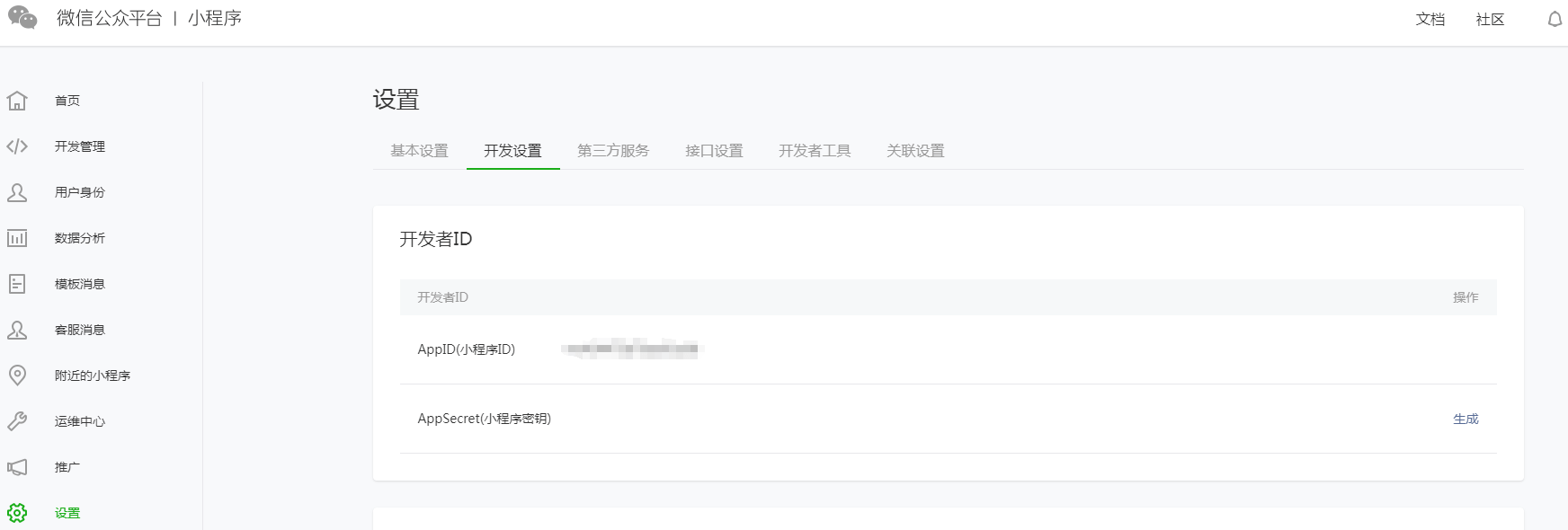This screenshot has height=530, width=1568.
Task: Click the 模板消息 document icon
Action: 17,284
